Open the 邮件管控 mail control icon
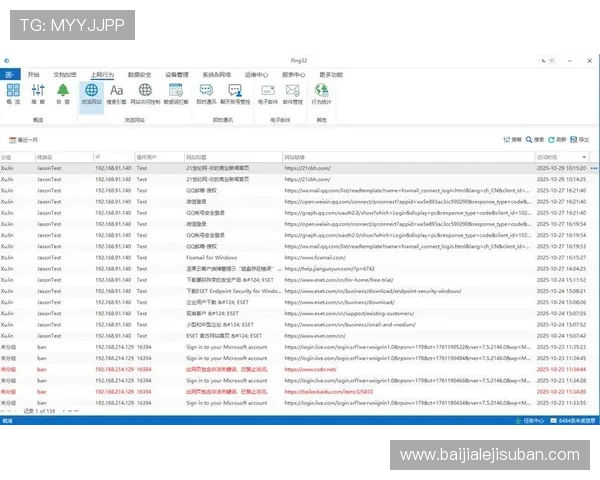 (293, 94)
